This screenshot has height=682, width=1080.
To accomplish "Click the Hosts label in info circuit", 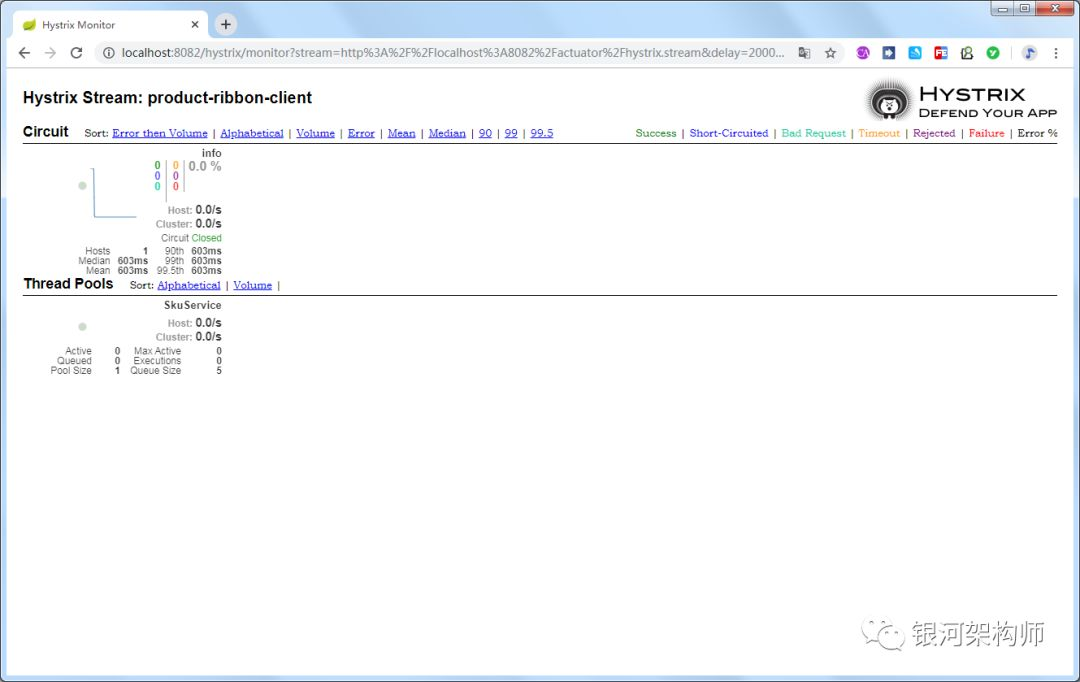I will pos(98,251).
